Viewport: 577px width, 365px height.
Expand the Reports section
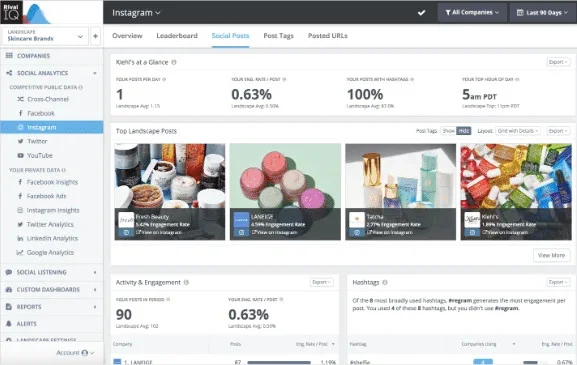coord(95,306)
